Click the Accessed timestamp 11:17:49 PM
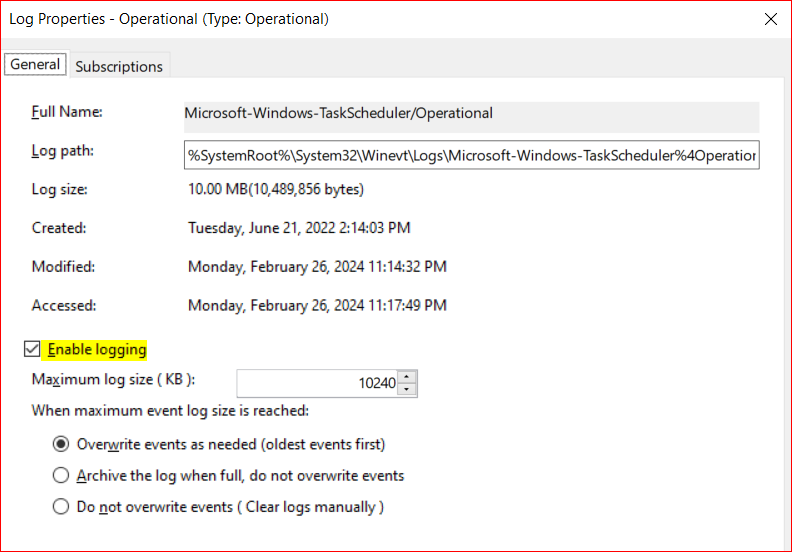The height and width of the screenshot is (552, 792). 408,306
